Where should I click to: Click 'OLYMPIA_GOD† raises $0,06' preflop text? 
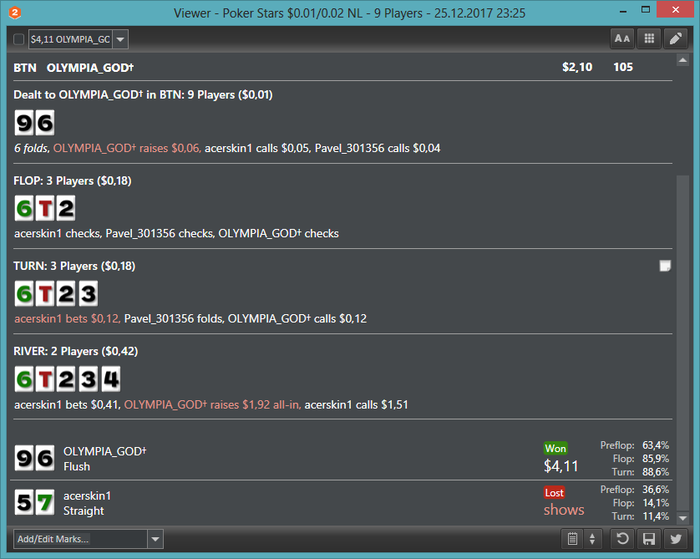(x=127, y=148)
